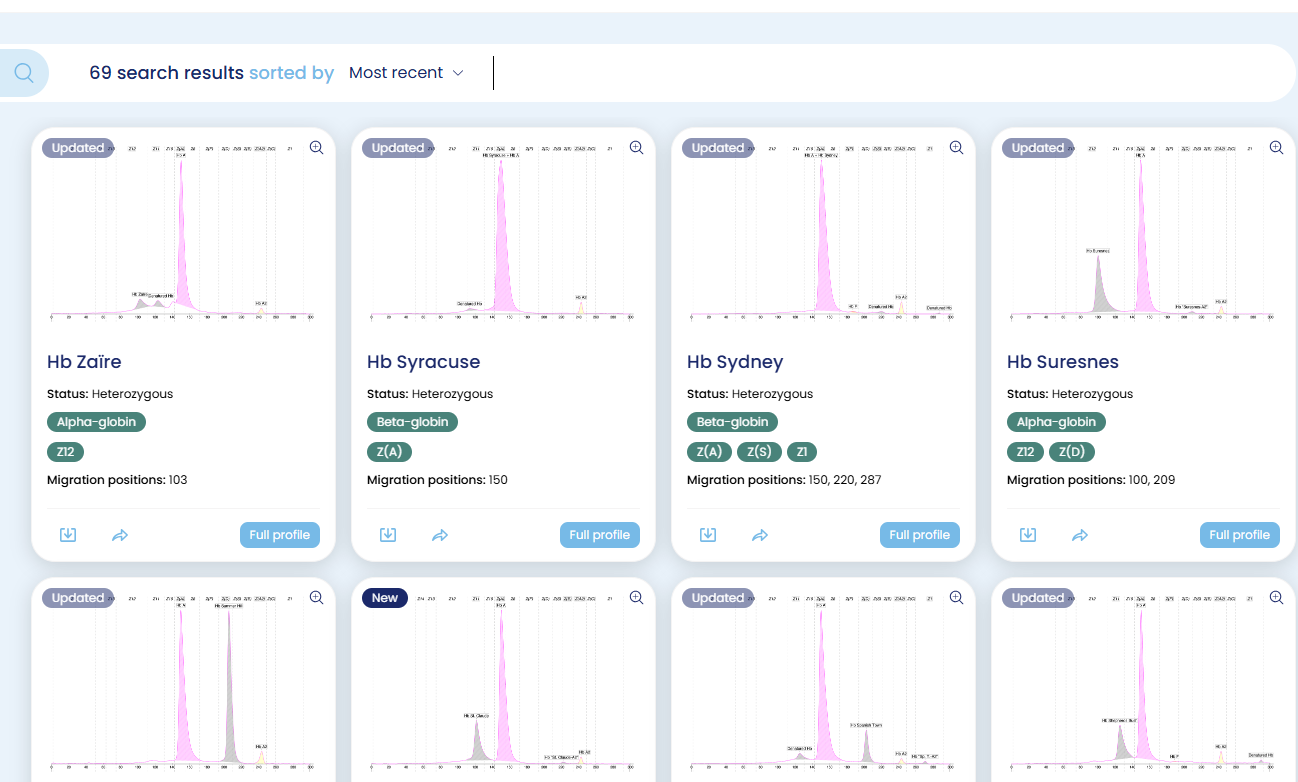Screen dimensions: 1298x782
Task: Open Full profile for Hb Sydney
Action: [x=919, y=535]
